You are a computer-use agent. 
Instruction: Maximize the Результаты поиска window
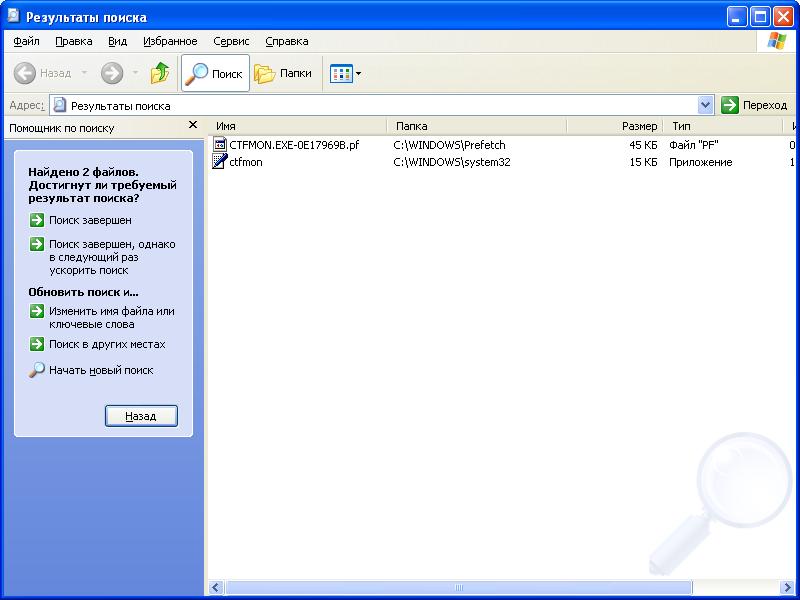click(760, 17)
